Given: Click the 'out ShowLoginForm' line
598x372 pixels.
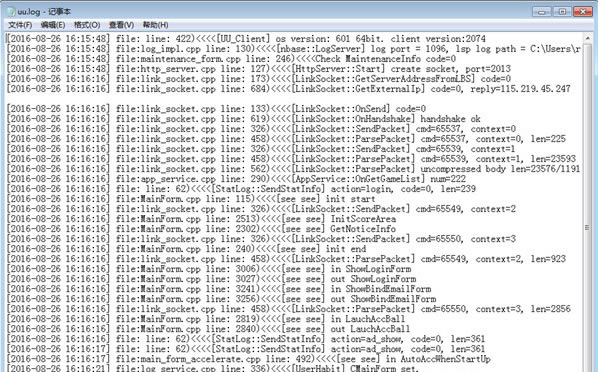Looking at the screenshot, I should point(211,279).
